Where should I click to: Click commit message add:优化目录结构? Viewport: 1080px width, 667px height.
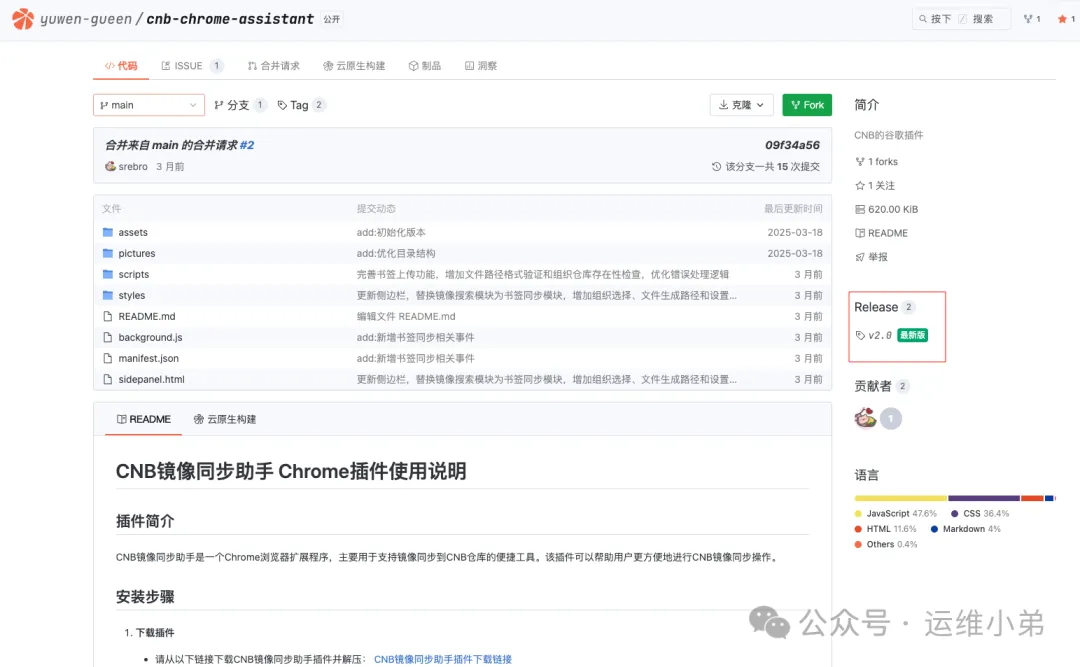(395, 253)
